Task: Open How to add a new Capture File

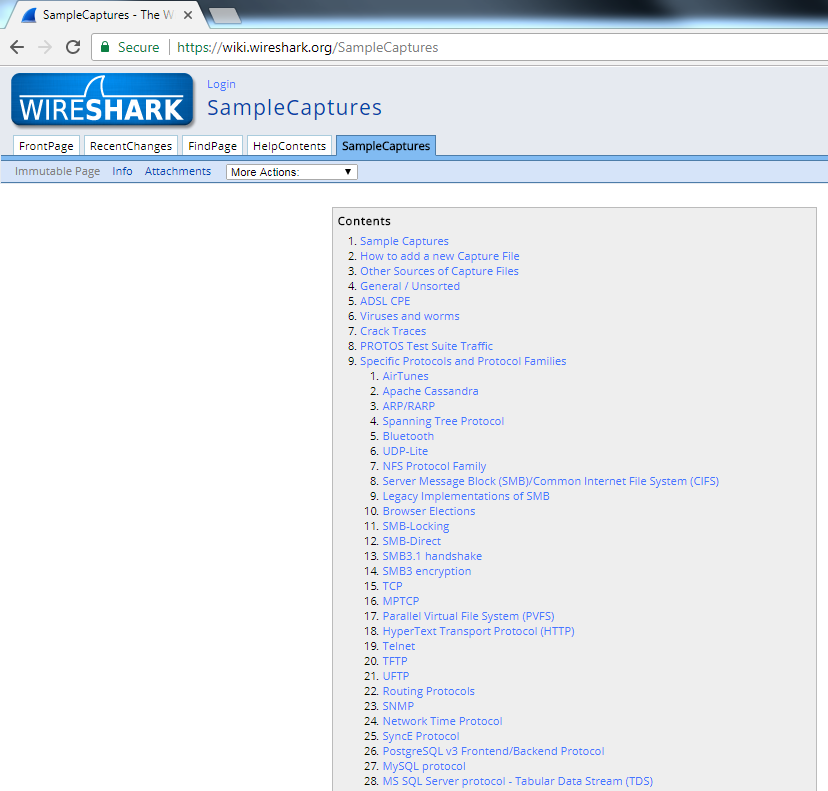Action: tap(439, 256)
